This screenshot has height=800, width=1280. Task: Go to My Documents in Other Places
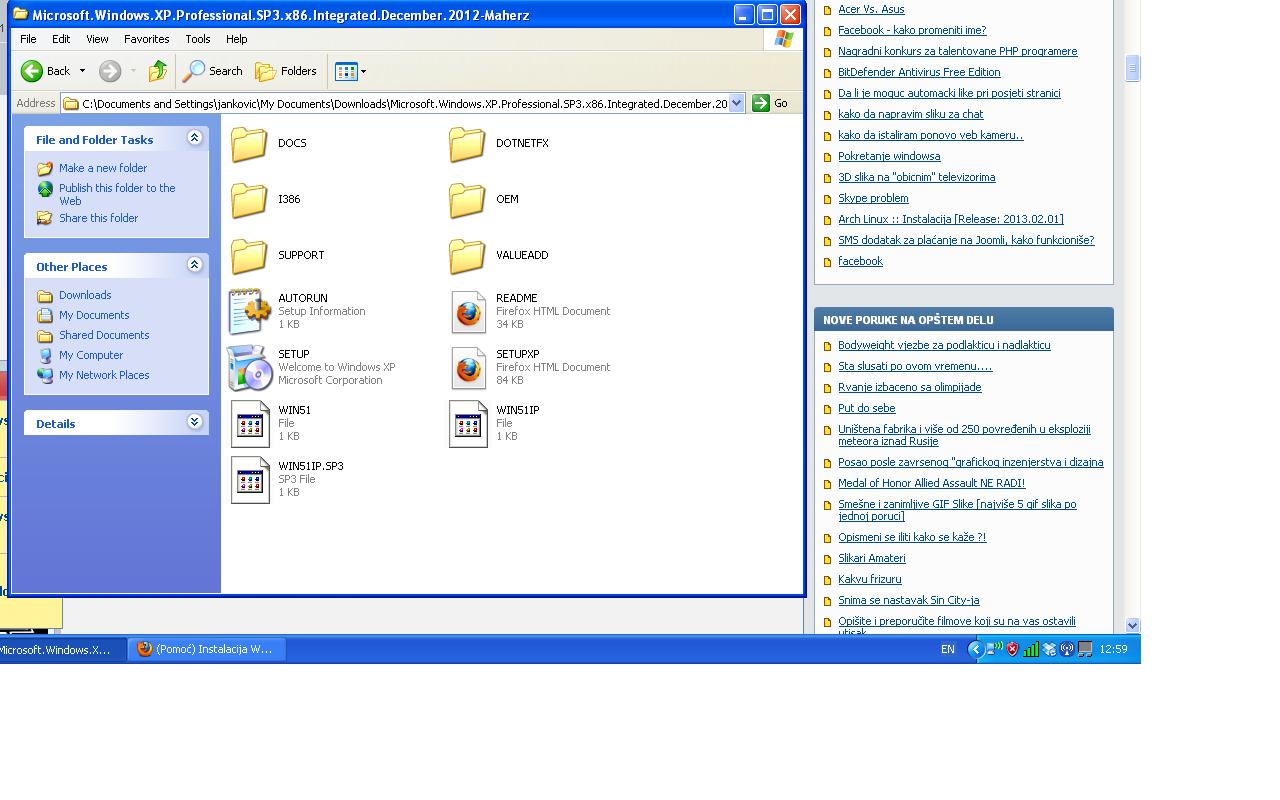tap(94, 315)
